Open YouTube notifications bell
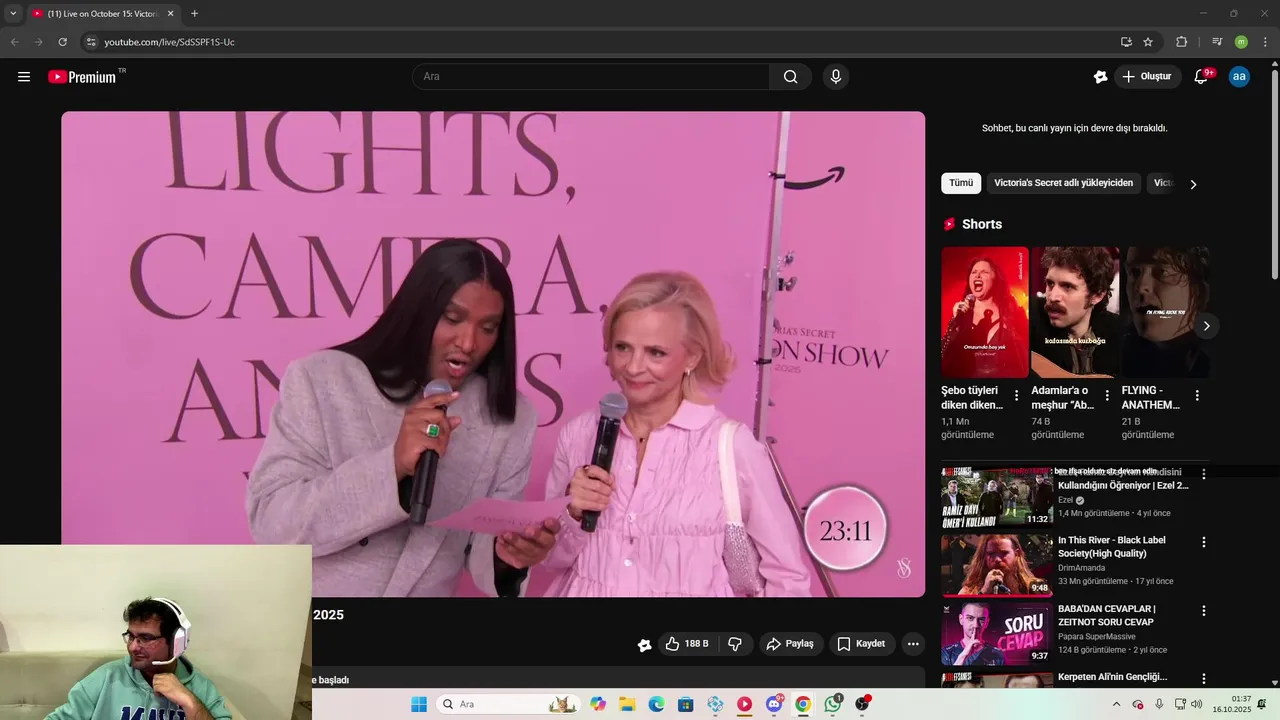This screenshot has height=720, width=1280. 1201,77
